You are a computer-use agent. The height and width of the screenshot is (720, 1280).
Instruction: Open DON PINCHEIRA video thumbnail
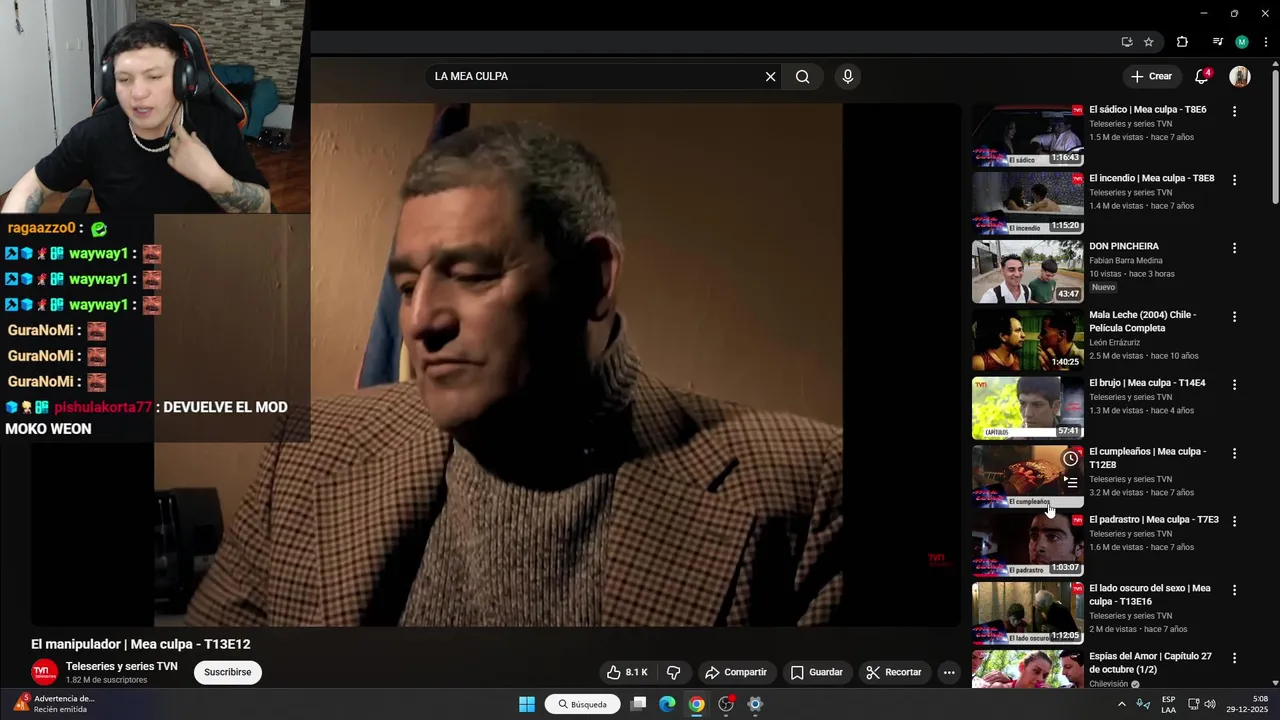[x=1027, y=271]
